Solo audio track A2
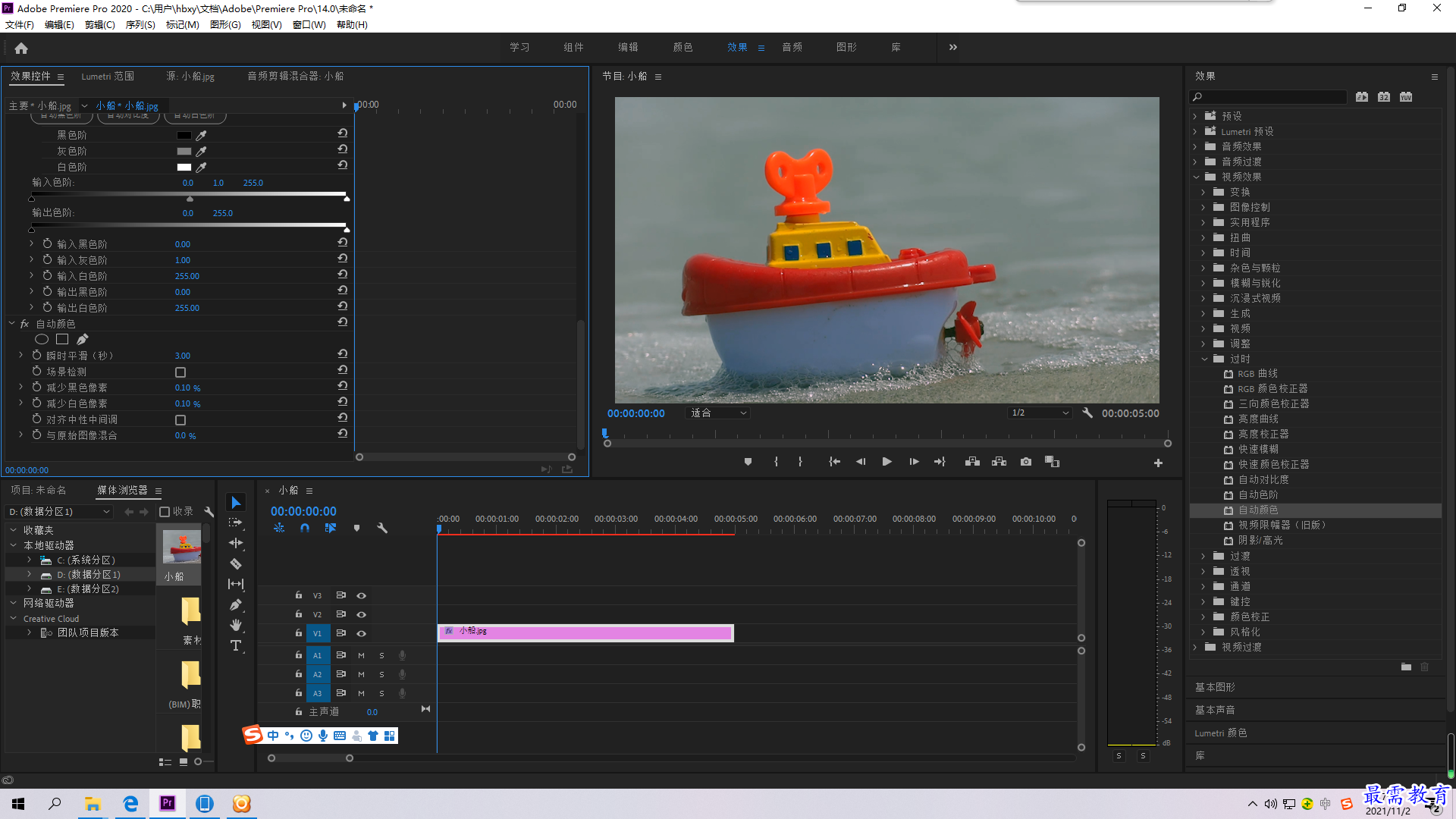The width and height of the screenshot is (1456, 819). tap(381, 674)
